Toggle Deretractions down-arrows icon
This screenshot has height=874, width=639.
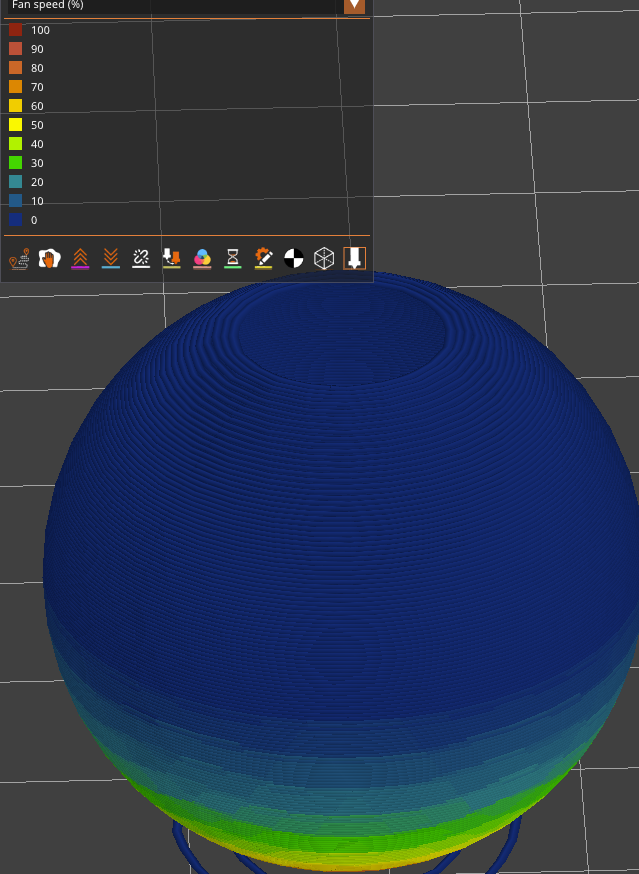(x=111, y=259)
